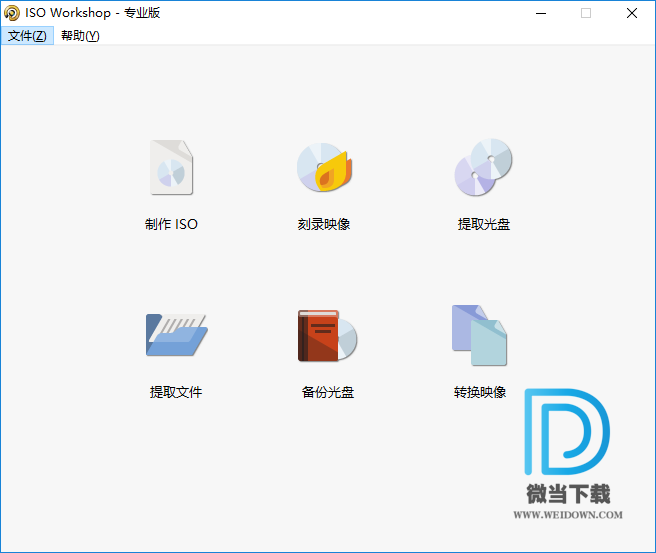Click the 备份光盘 label

tap(328, 392)
